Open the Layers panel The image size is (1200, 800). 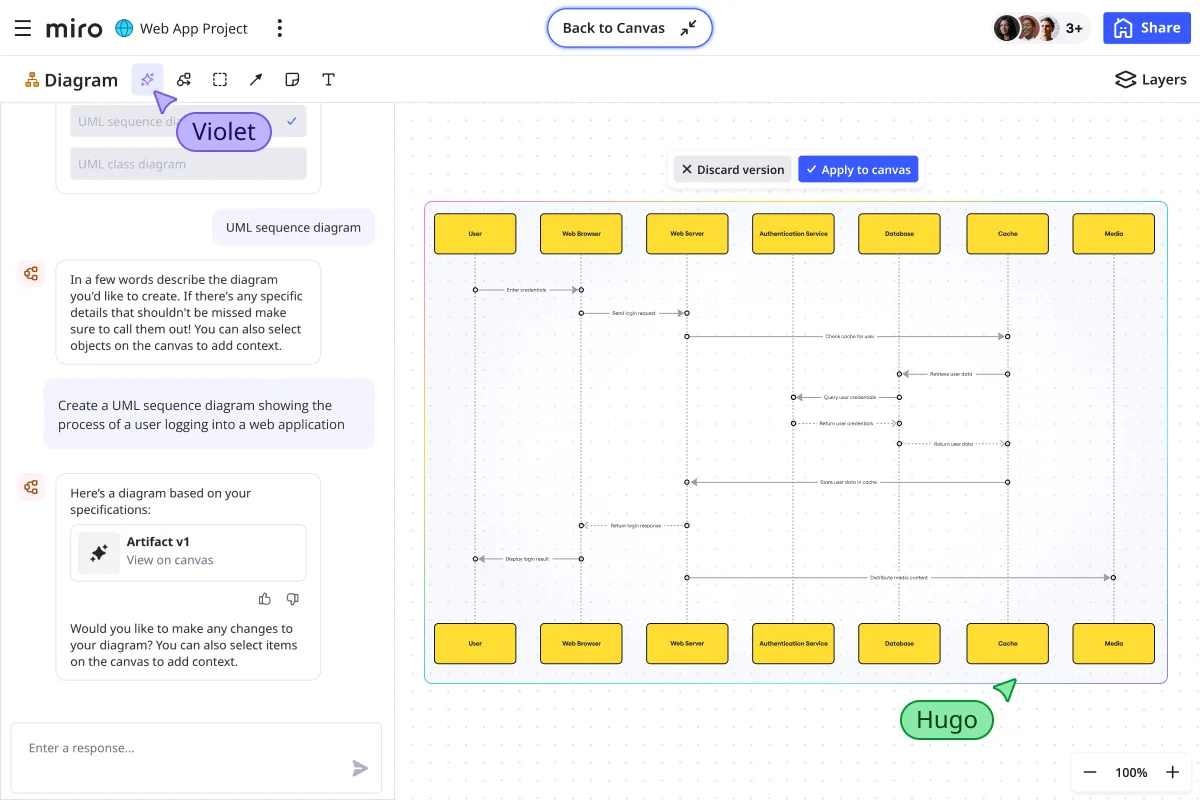tap(1151, 80)
